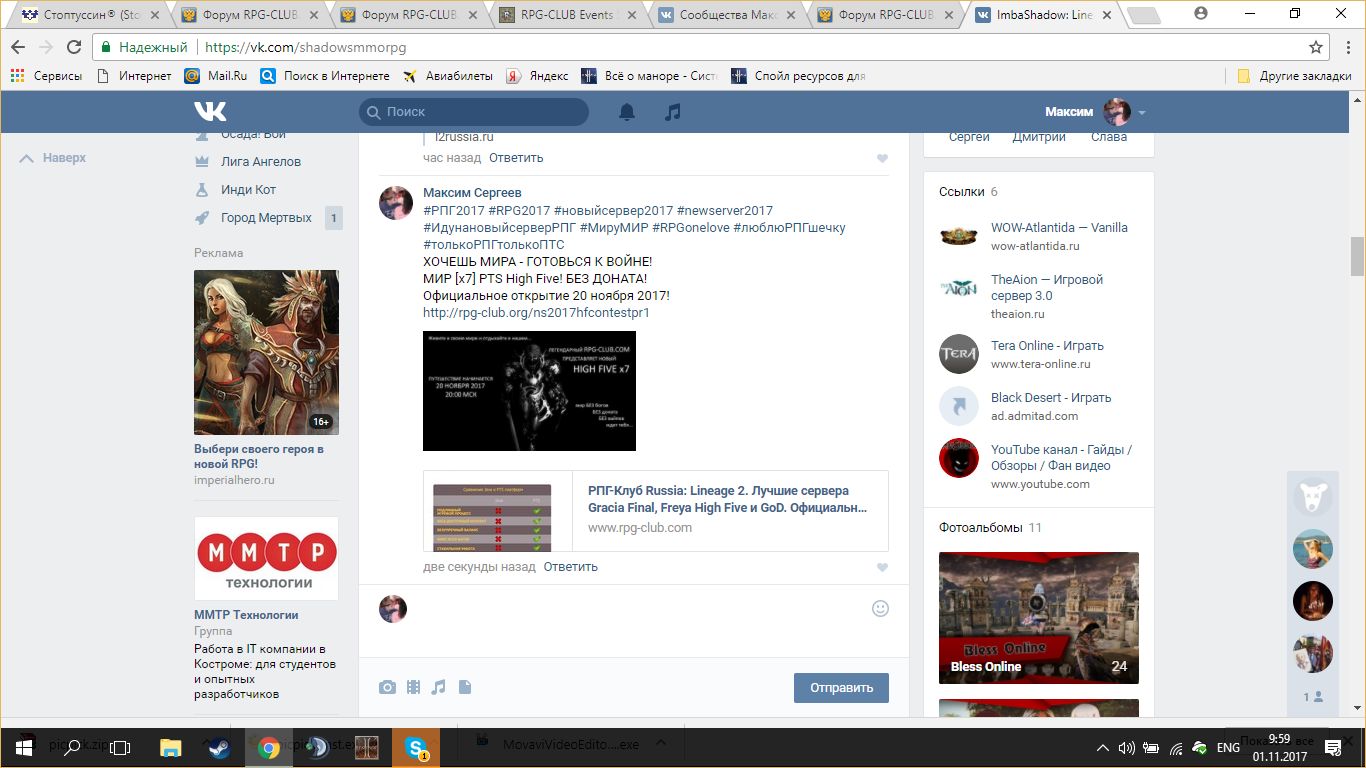The width and height of the screenshot is (1366, 768).
Task: Click the page vertical scrollbar thumb
Action: (1357, 256)
